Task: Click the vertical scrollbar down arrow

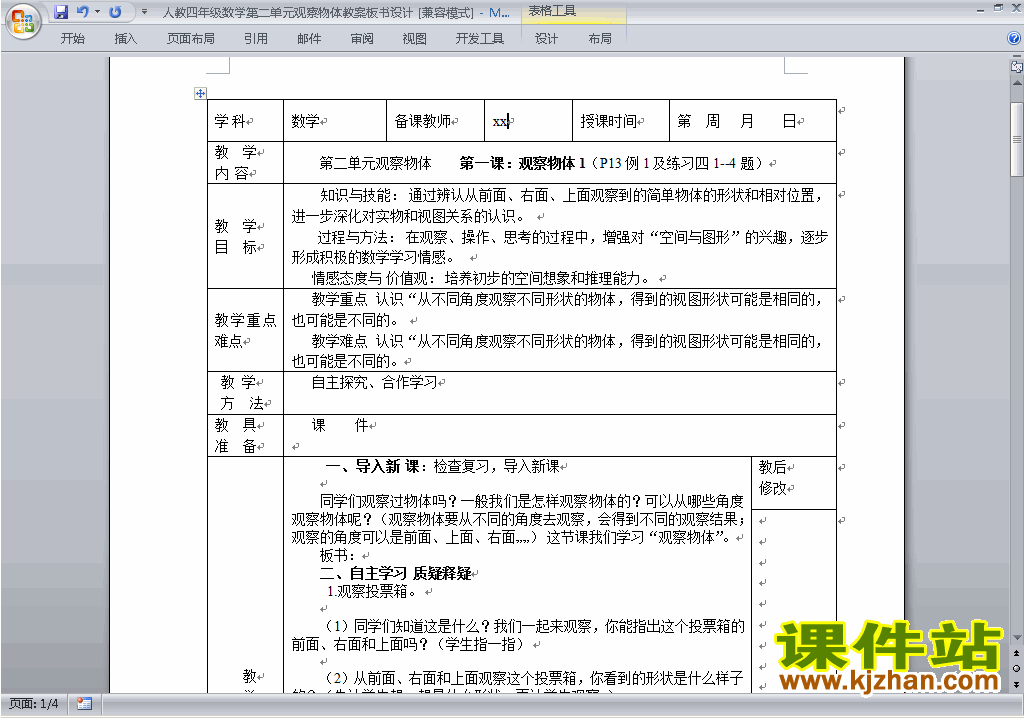Action: 1016,638
